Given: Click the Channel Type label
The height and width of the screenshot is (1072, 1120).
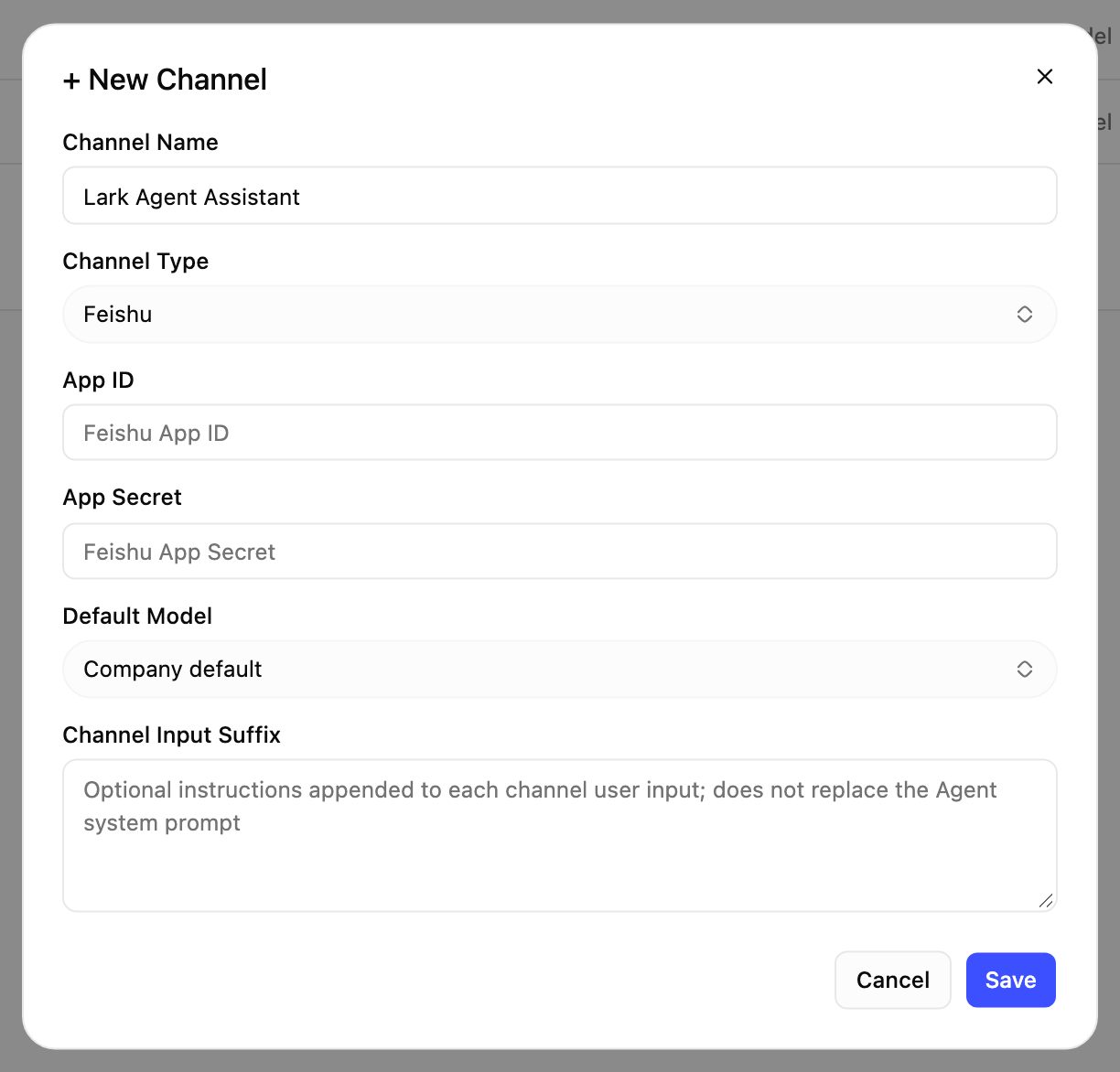Looking at the screenshot, I should click(136, 262).
